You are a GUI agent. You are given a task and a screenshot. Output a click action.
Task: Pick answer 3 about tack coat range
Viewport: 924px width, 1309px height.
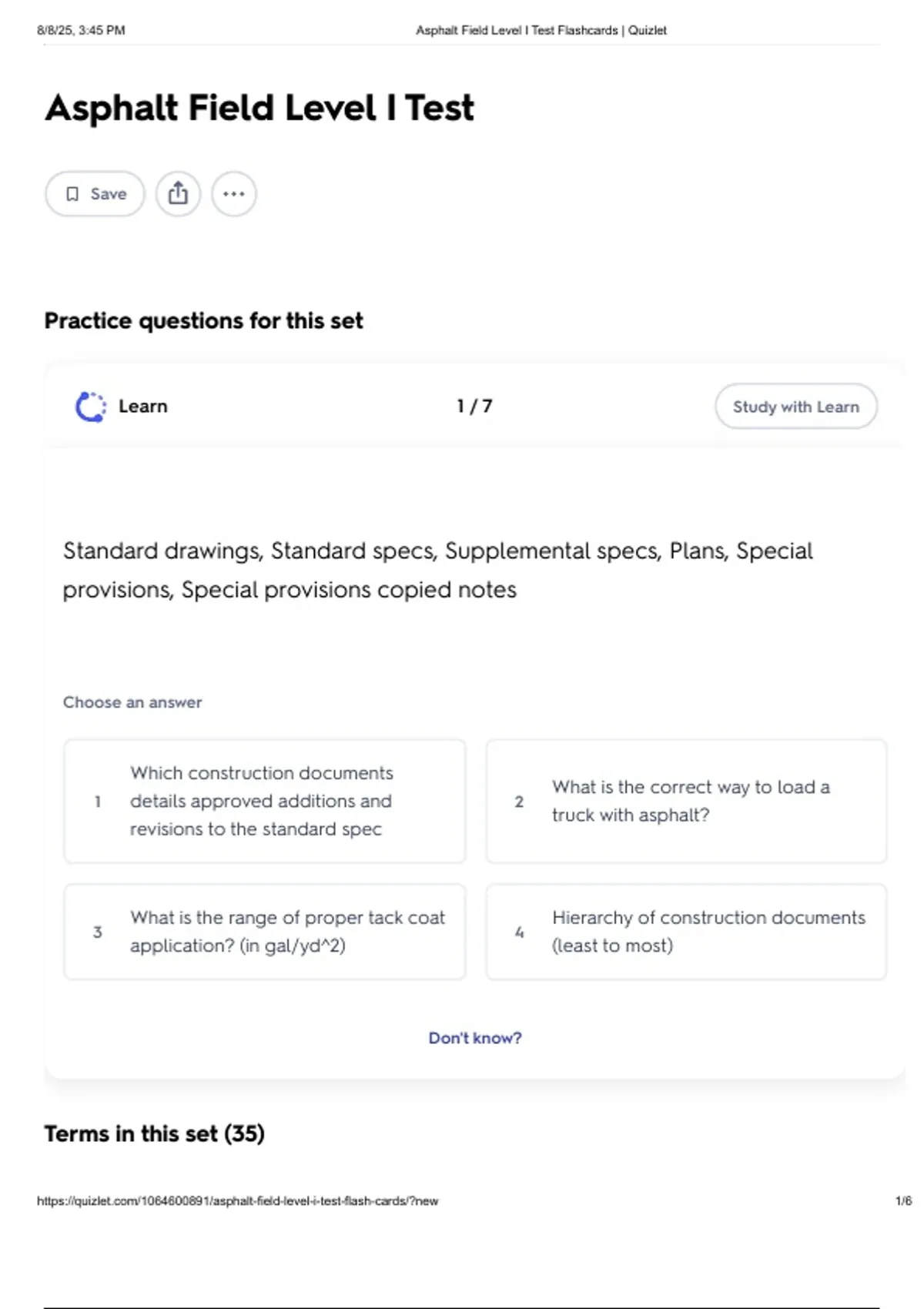coord(265,932)
